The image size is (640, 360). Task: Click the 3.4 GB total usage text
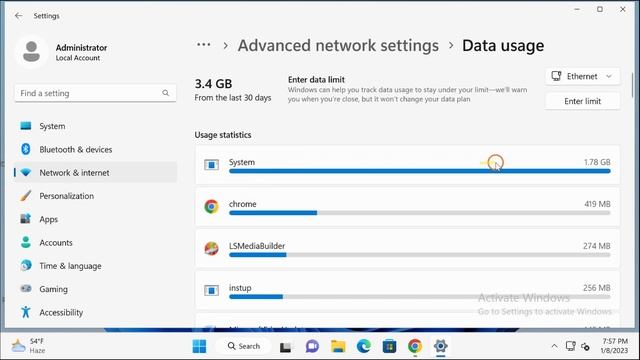(x=213, y=84)
